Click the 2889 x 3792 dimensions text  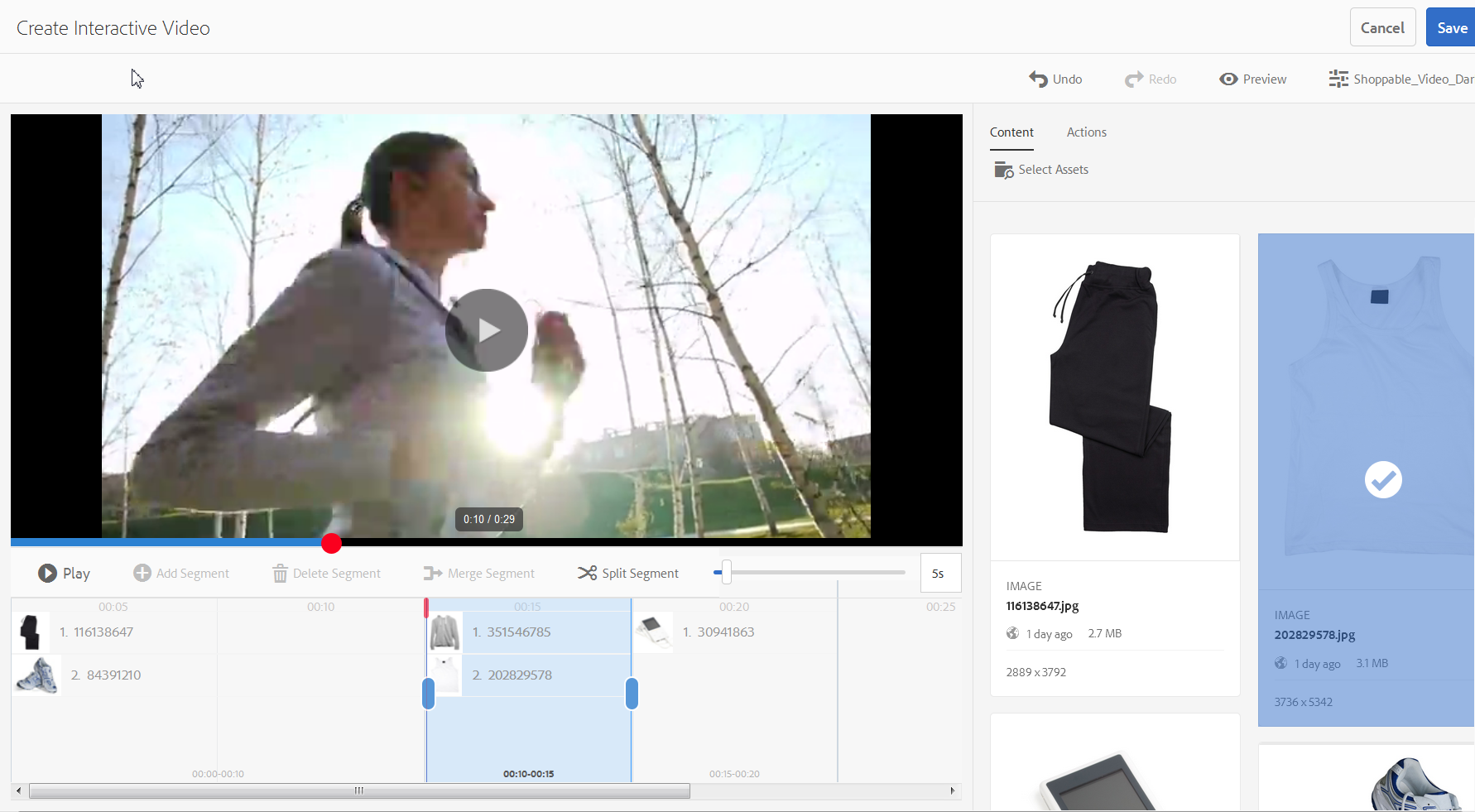point(1036,672)
